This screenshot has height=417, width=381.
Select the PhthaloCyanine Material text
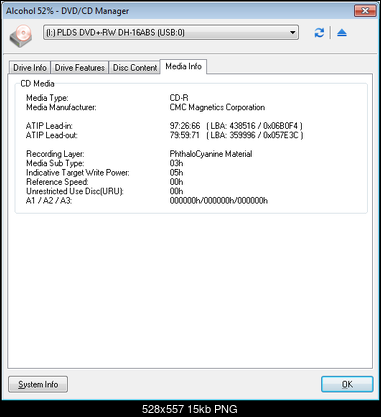pyautogui.click(x=211, y=154)
